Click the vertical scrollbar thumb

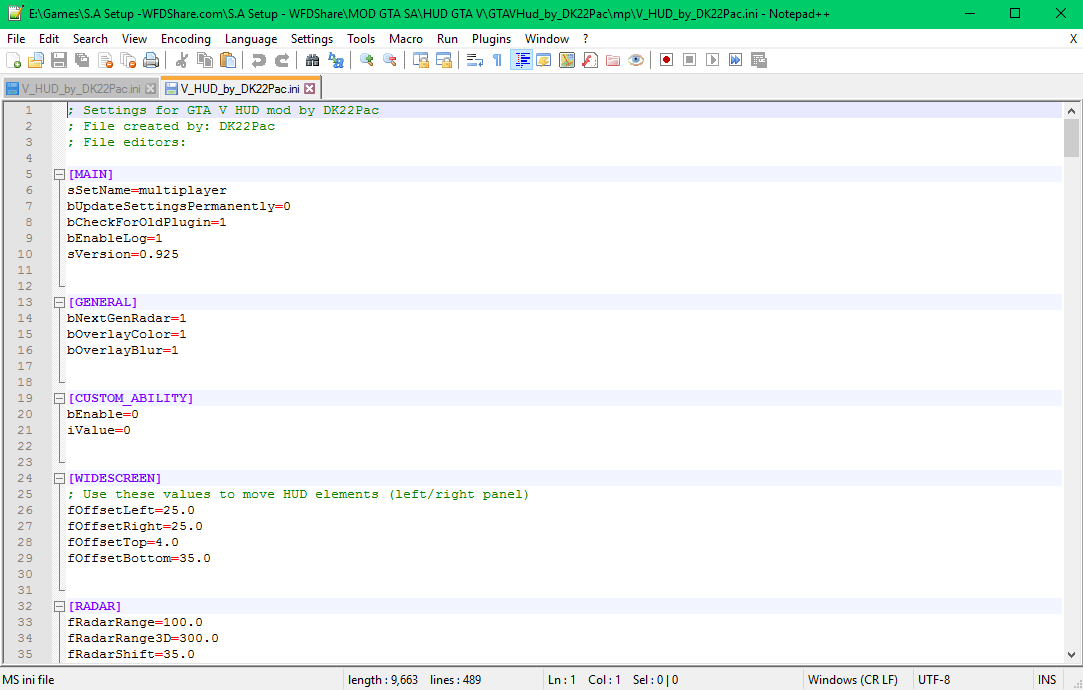[1071, 138]
